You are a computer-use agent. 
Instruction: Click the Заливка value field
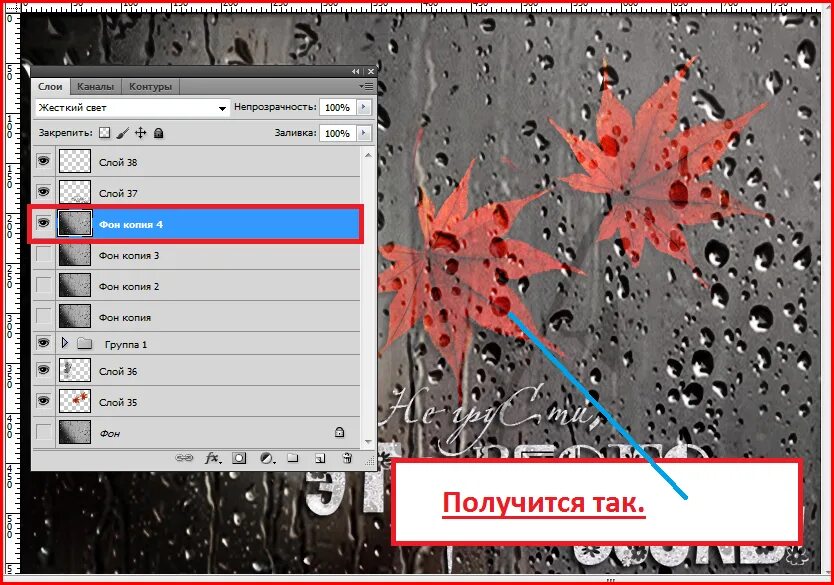point(338,132)
